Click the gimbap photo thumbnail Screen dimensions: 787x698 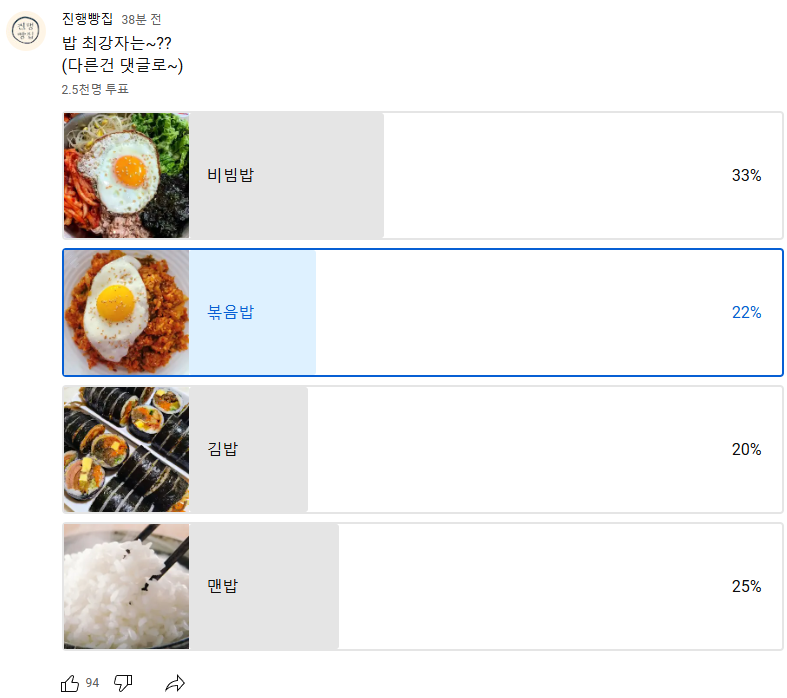tap(126, 450)
